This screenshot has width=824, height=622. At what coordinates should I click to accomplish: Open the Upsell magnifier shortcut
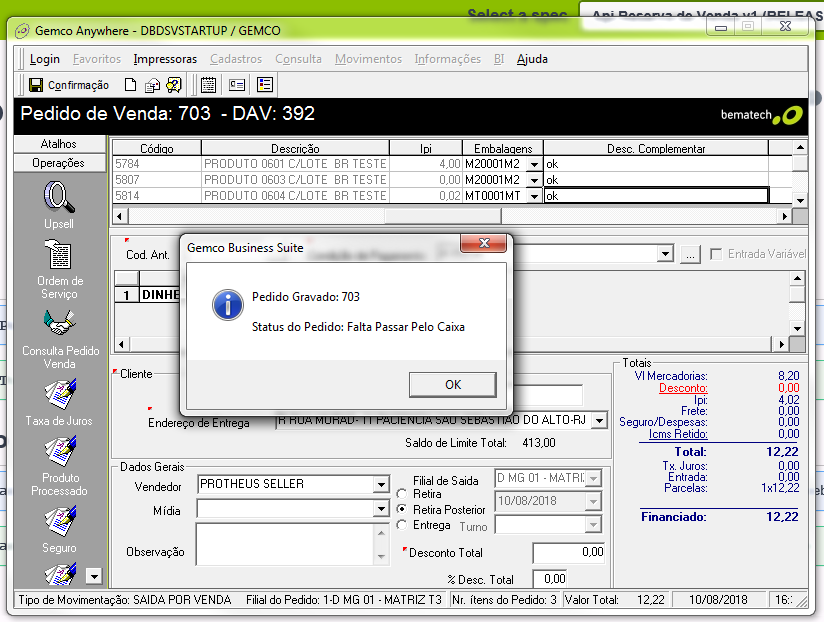coord(59,197)
